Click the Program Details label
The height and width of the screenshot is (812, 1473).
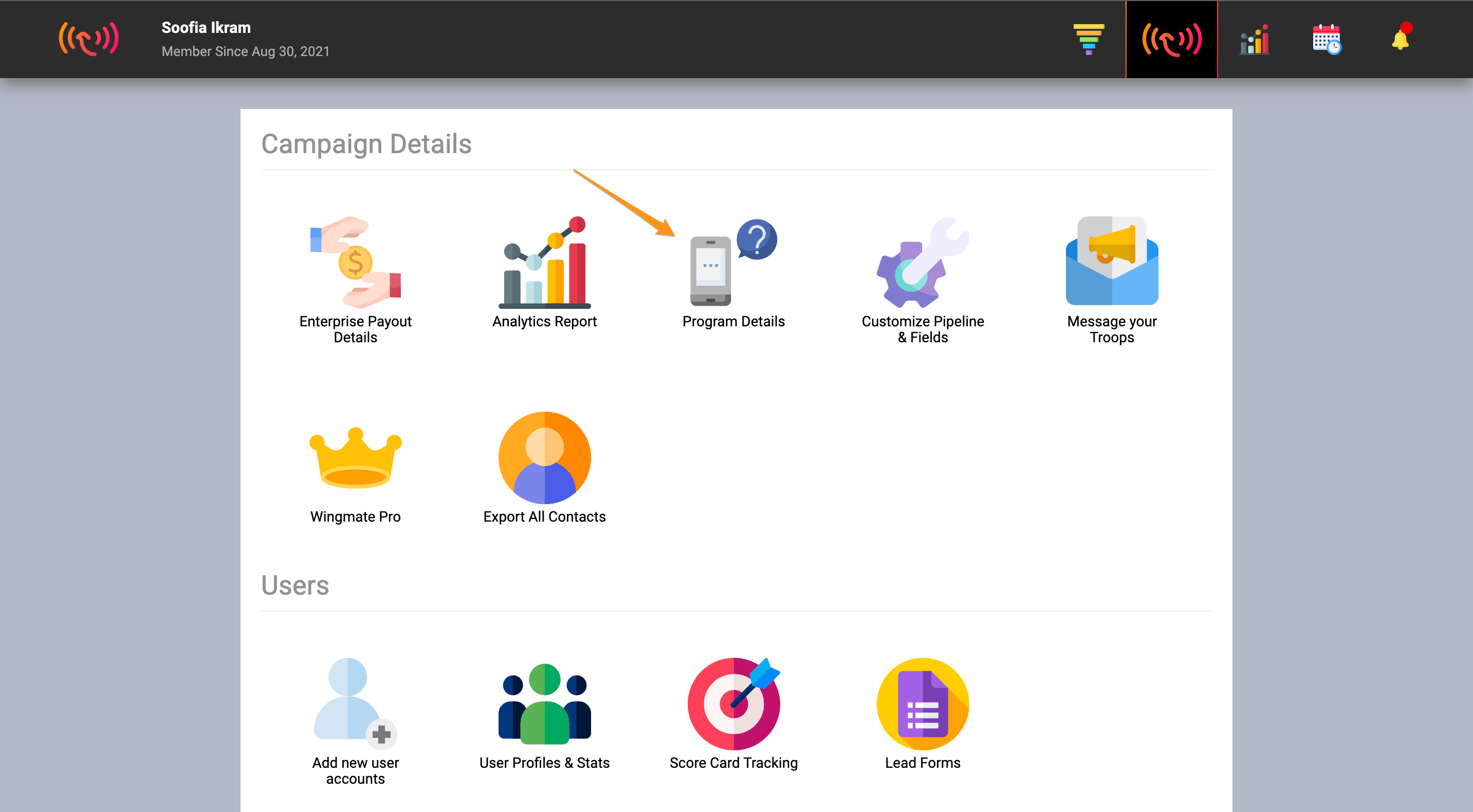click(733, 321)
